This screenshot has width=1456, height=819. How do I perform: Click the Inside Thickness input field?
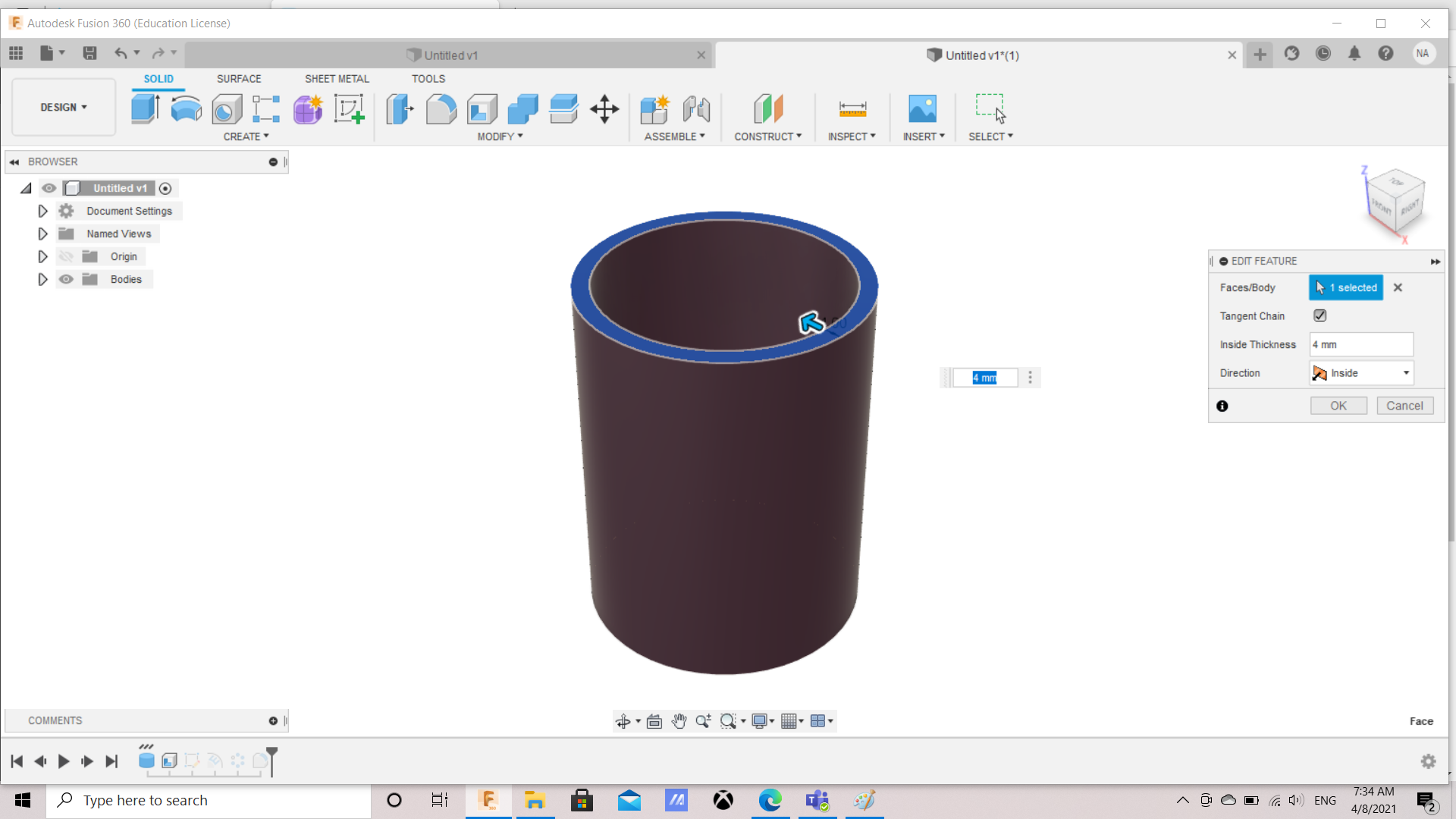click(x=1362, y=344)
